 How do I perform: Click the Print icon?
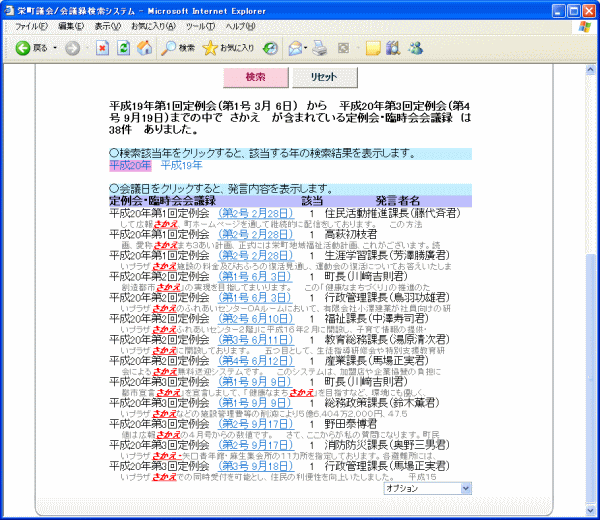coord(319,48)
